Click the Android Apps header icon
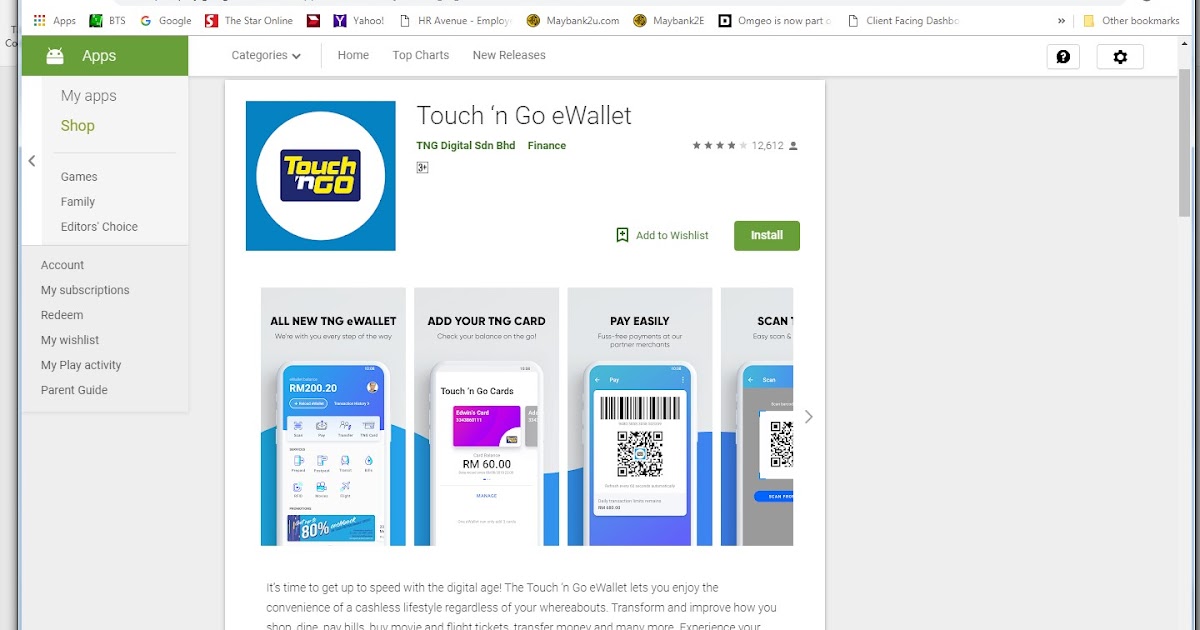Screen dimensions: 1200x630 pos(55,56)
